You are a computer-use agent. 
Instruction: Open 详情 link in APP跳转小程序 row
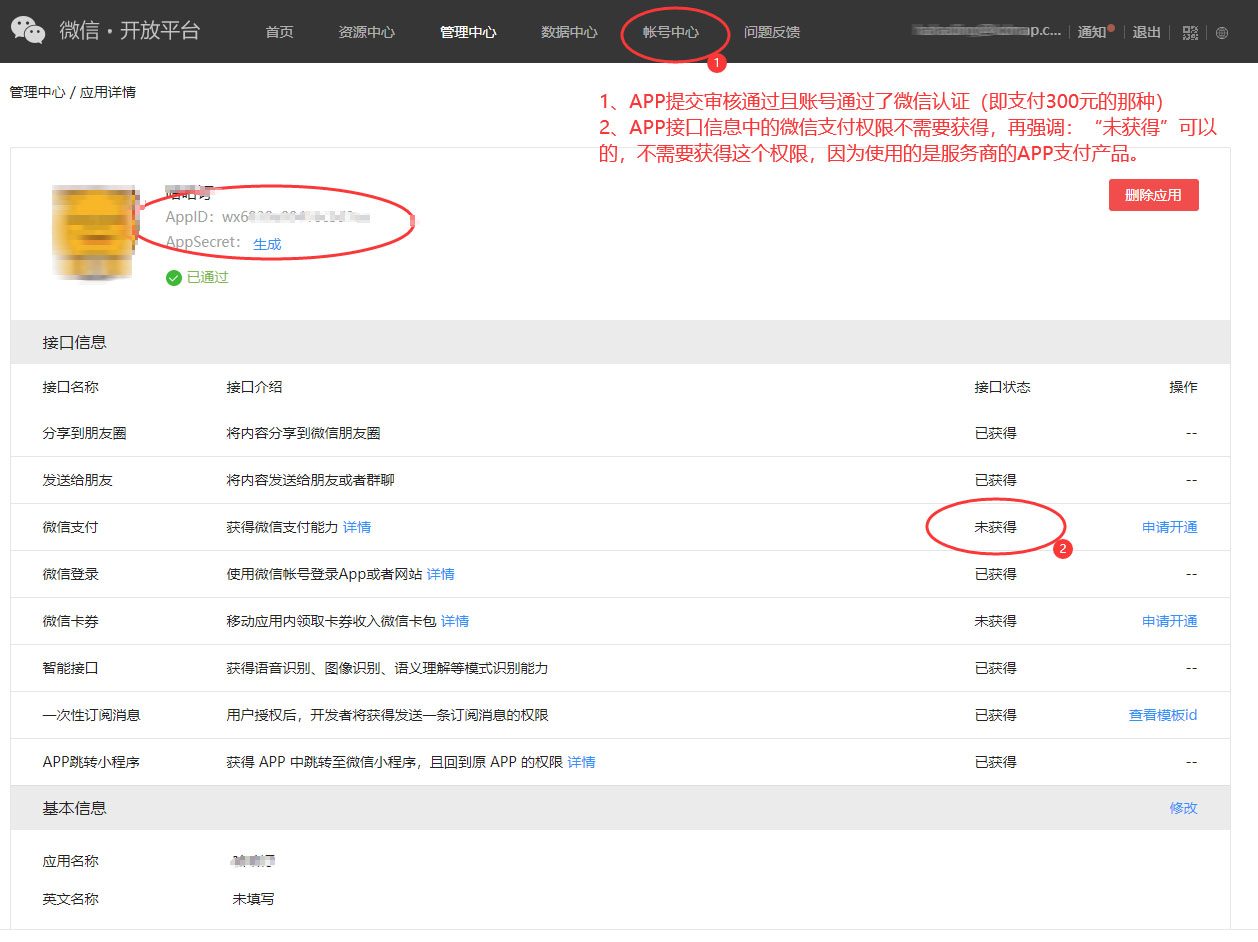pyautogui.click(x=581, y=762)
